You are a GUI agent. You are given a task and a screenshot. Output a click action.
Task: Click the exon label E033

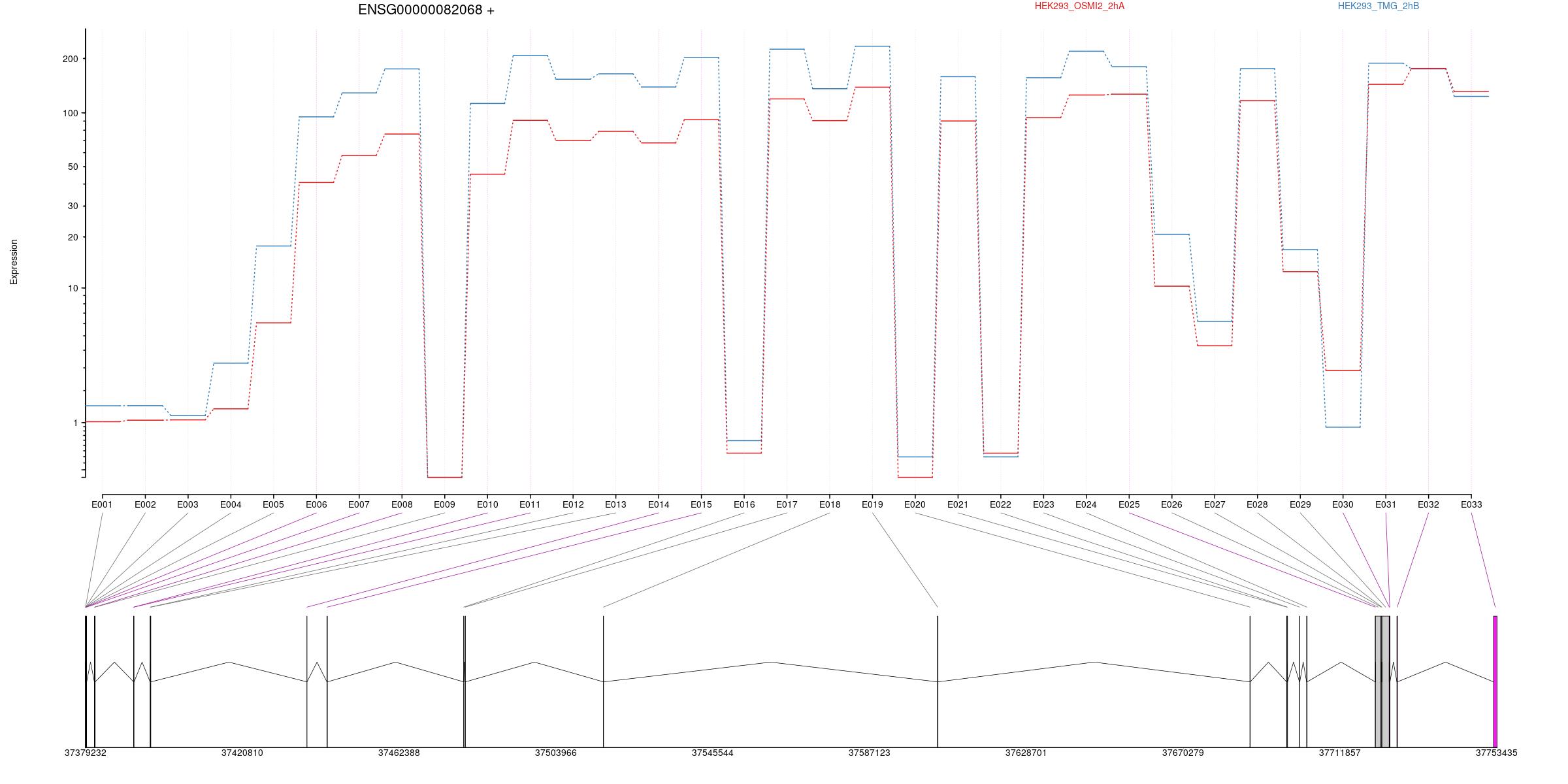[1471, 504]
